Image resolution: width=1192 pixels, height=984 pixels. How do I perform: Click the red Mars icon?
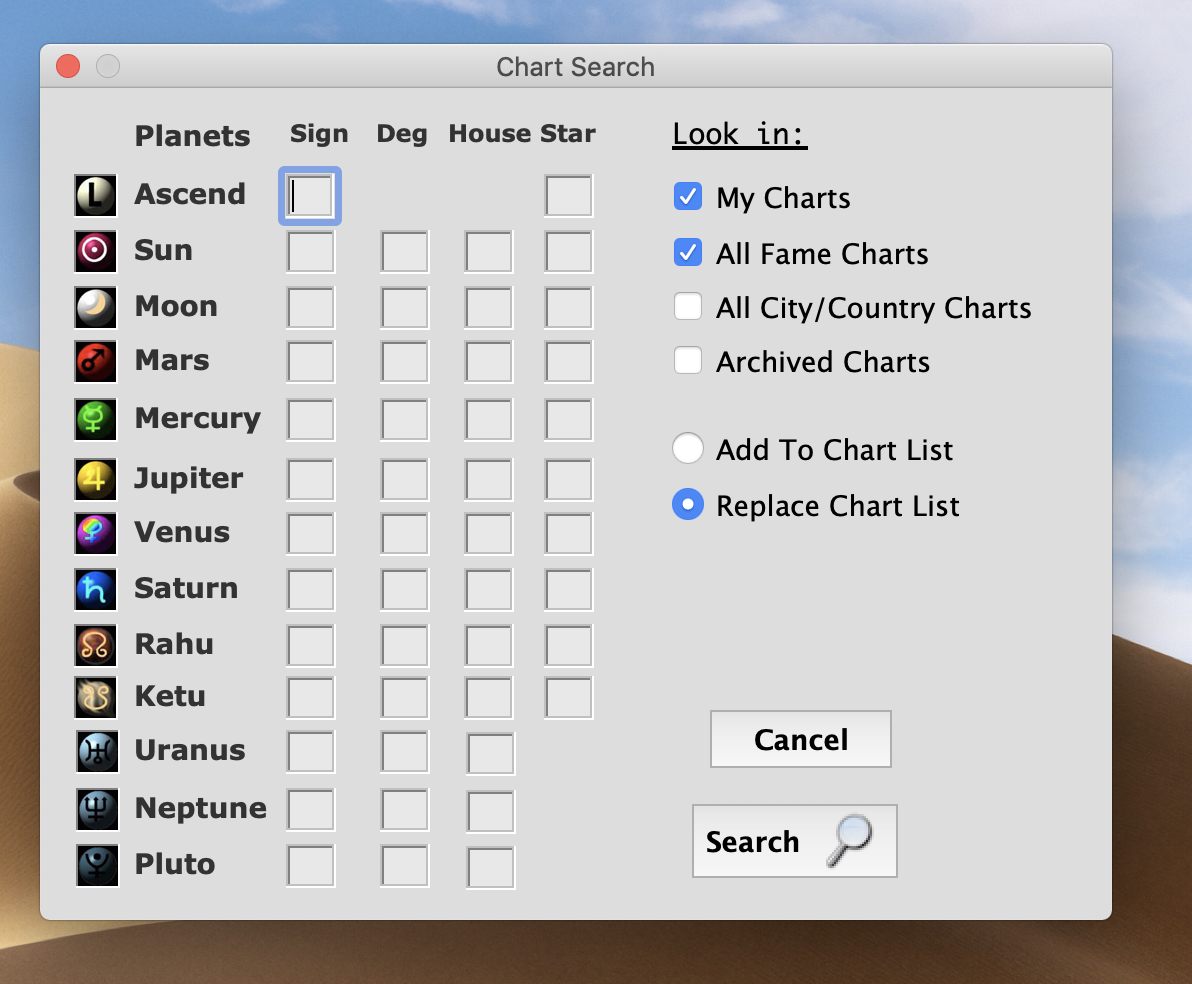[96, 361]
